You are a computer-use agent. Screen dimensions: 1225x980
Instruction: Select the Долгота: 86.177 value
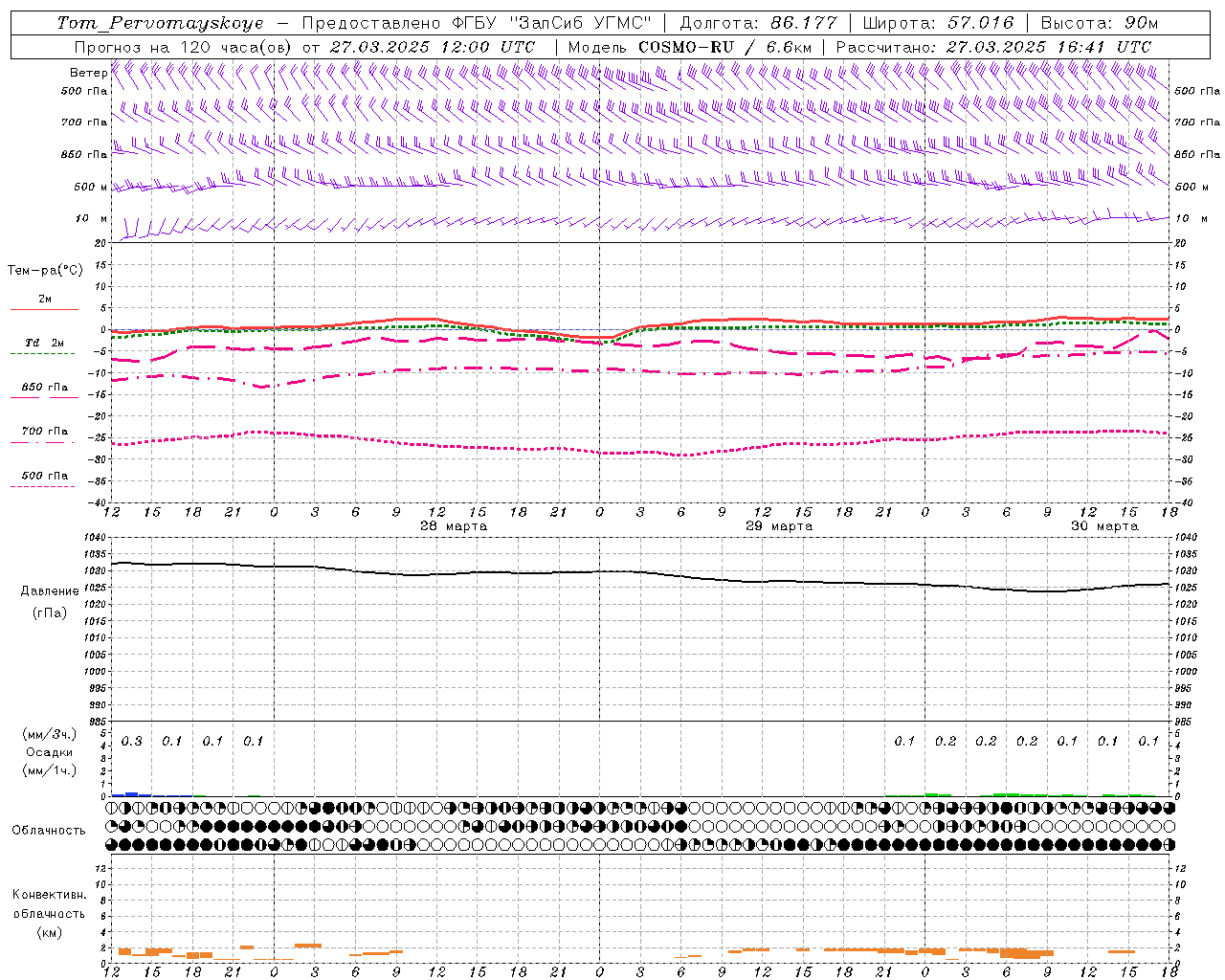point(758,23)
